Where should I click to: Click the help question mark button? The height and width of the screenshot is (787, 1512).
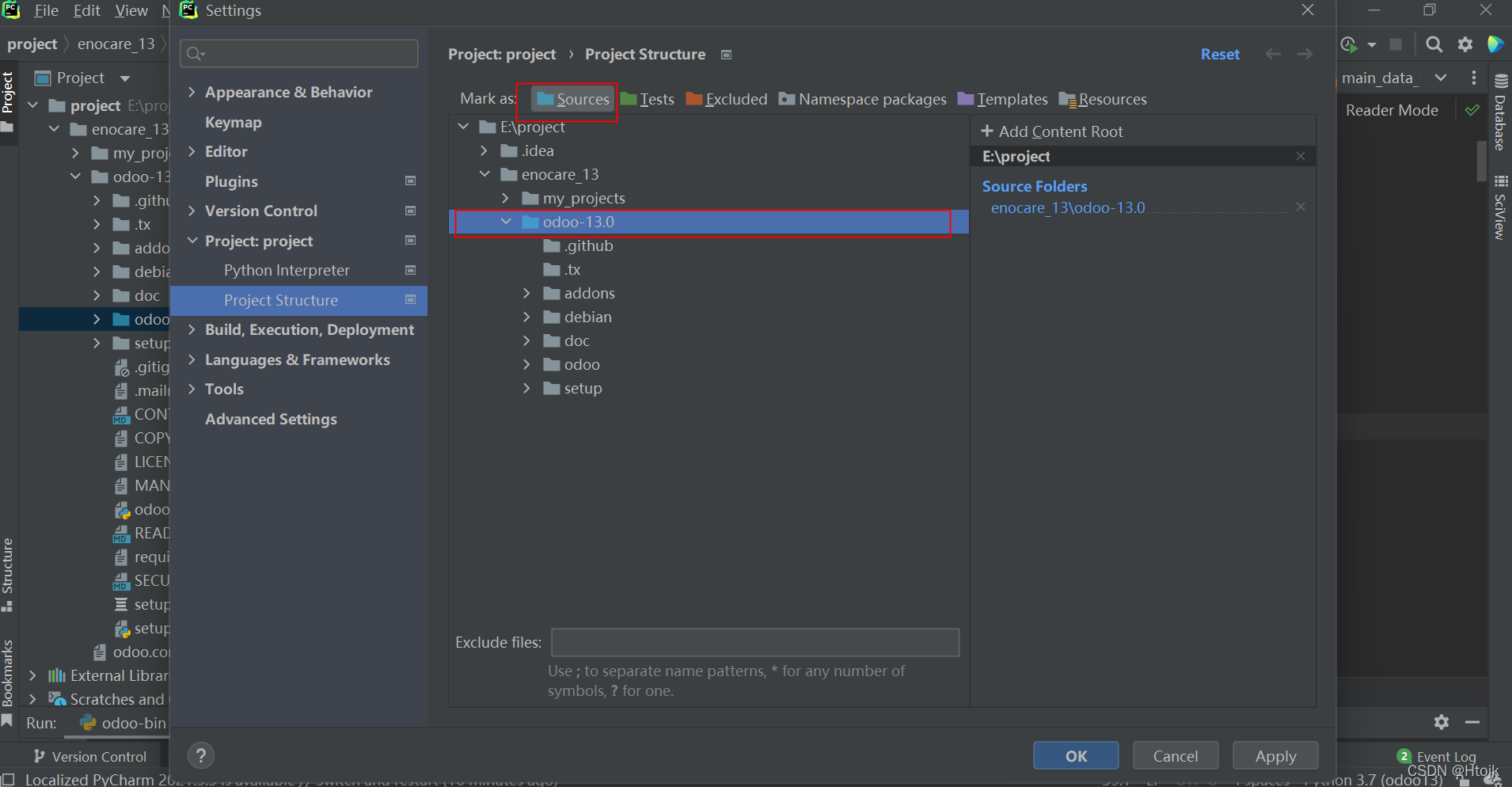(201, 755)
